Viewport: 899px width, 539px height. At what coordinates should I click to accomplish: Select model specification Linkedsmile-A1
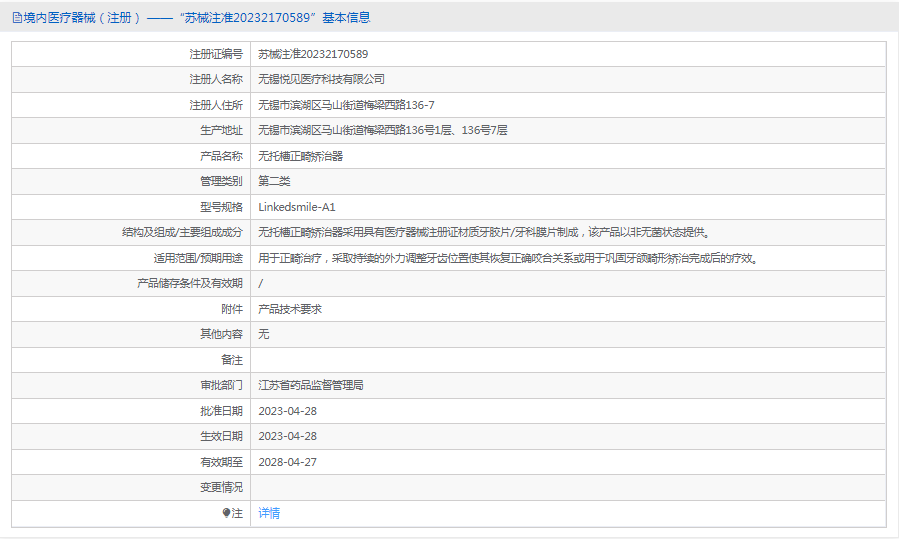[x=297, y=207]
